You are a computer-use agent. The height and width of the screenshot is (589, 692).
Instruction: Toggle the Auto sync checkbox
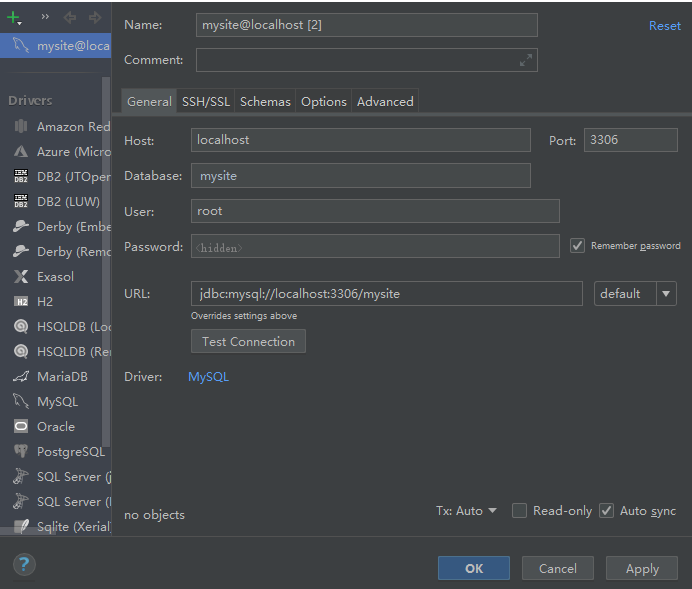tap(606, 510)
